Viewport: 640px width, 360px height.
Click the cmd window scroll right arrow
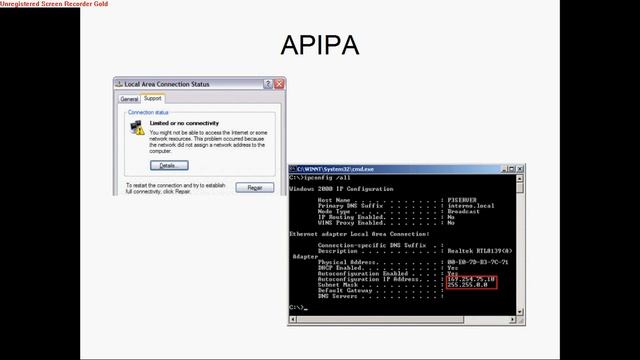coord(512,320)
